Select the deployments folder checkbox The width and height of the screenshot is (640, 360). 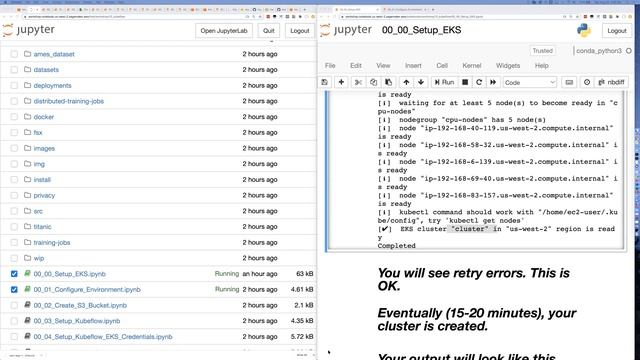14,85
